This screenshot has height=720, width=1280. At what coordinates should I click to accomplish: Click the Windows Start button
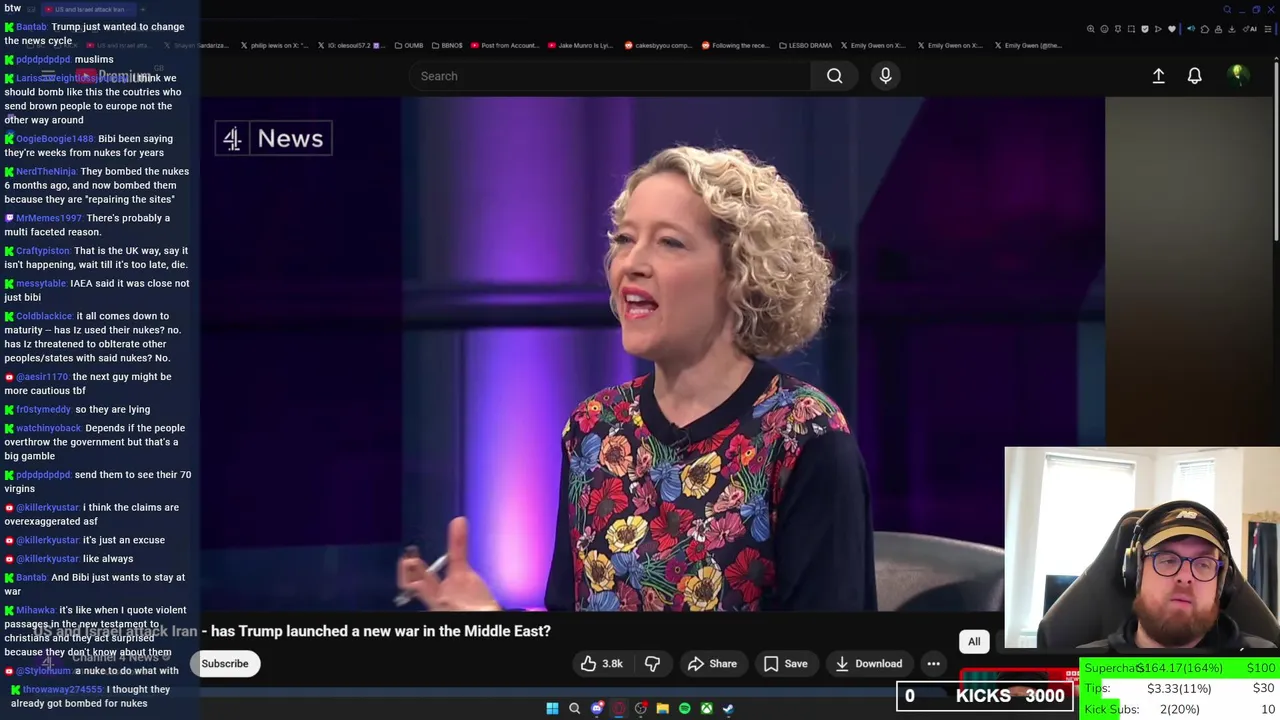pos(552,708)
